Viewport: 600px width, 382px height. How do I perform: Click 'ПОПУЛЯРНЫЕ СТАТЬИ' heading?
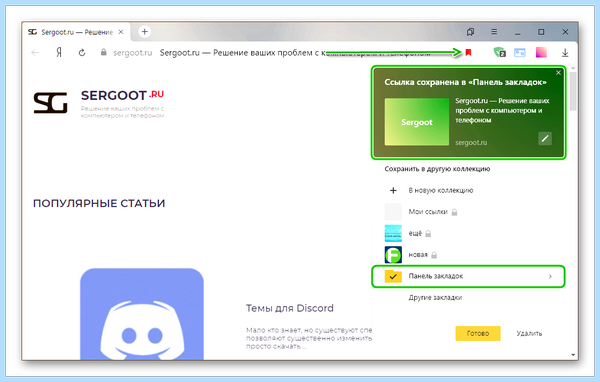pos(99,203)
